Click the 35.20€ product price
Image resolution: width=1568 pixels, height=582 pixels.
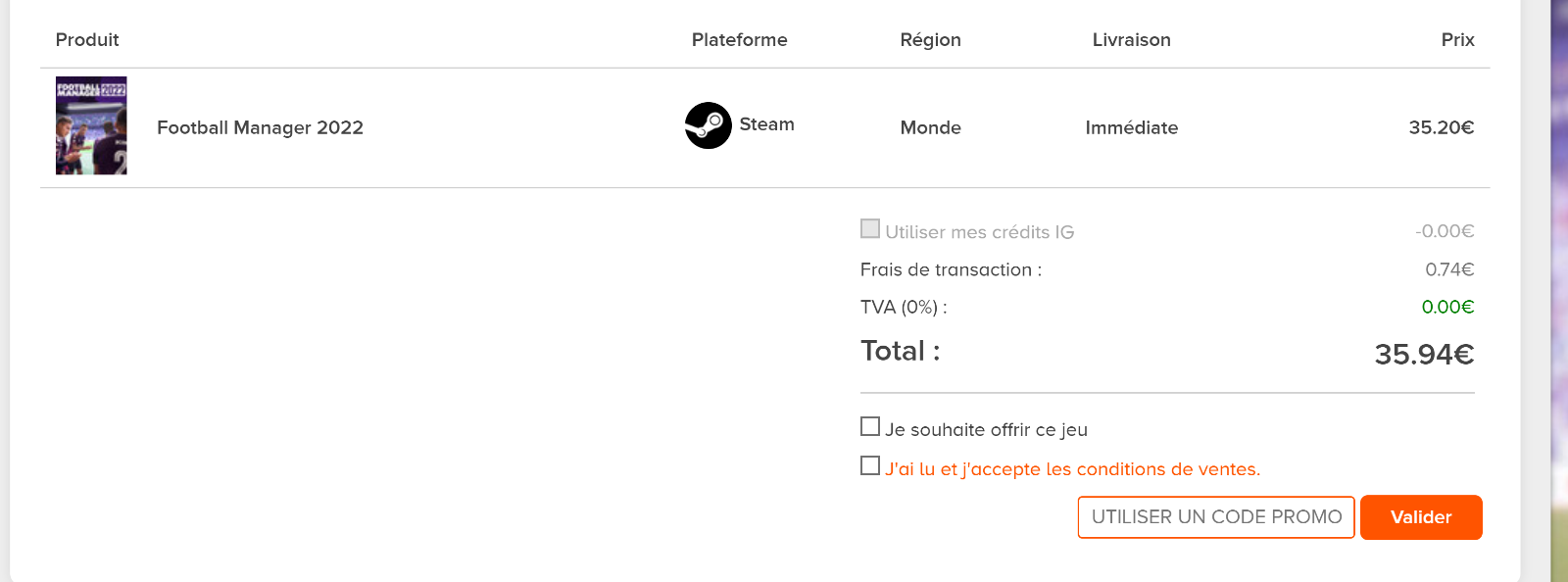[1442, 127]
